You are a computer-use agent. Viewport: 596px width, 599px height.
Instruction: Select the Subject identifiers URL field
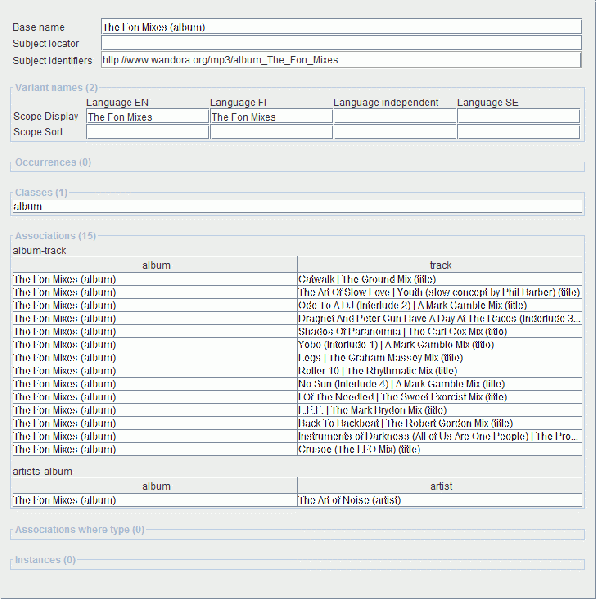341,60
